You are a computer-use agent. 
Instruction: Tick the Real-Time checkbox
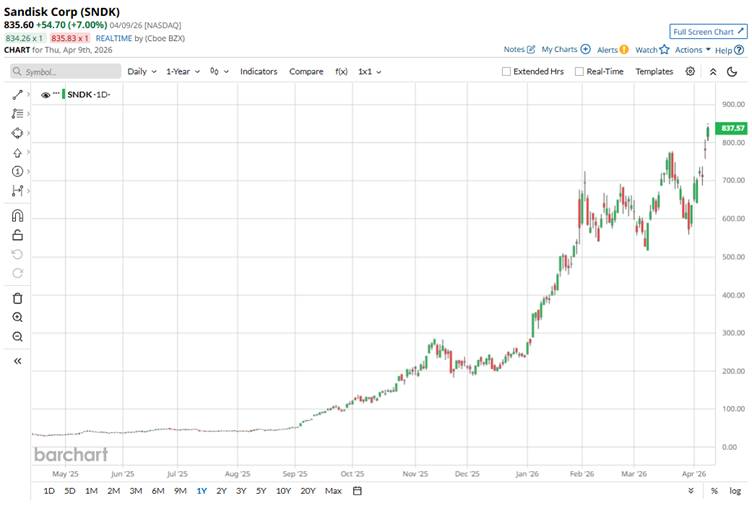[580, 72]
